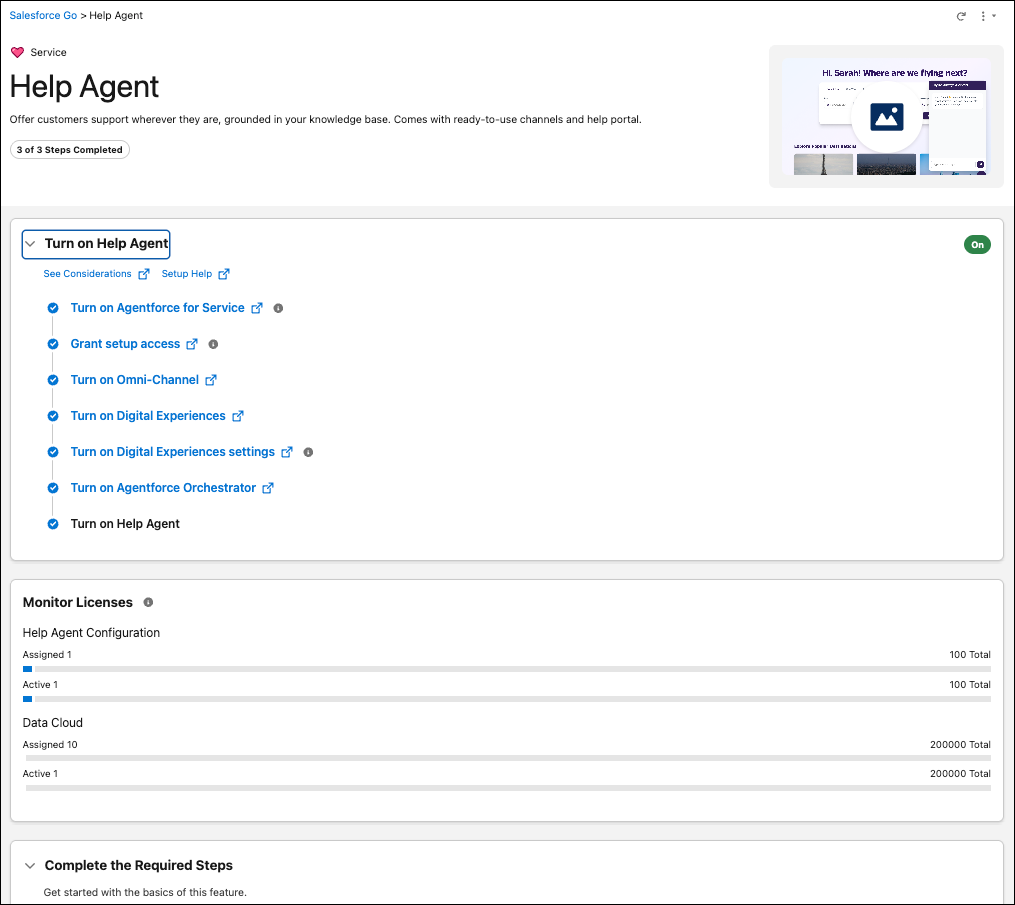The image size is (1015, 905).
Task: Click external-link icon after Grant setup access
Action: pyautogui.click(x=192, y=344)
